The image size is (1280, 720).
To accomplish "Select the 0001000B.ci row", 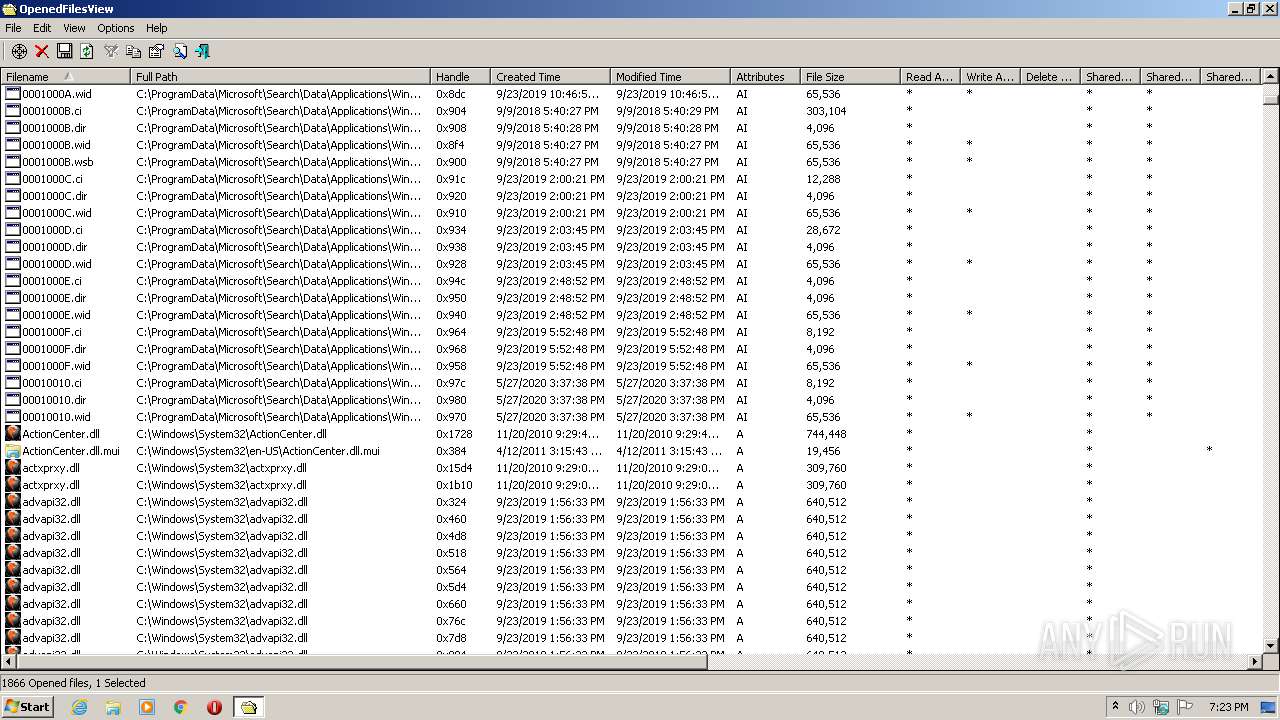I will click(630, 110).
